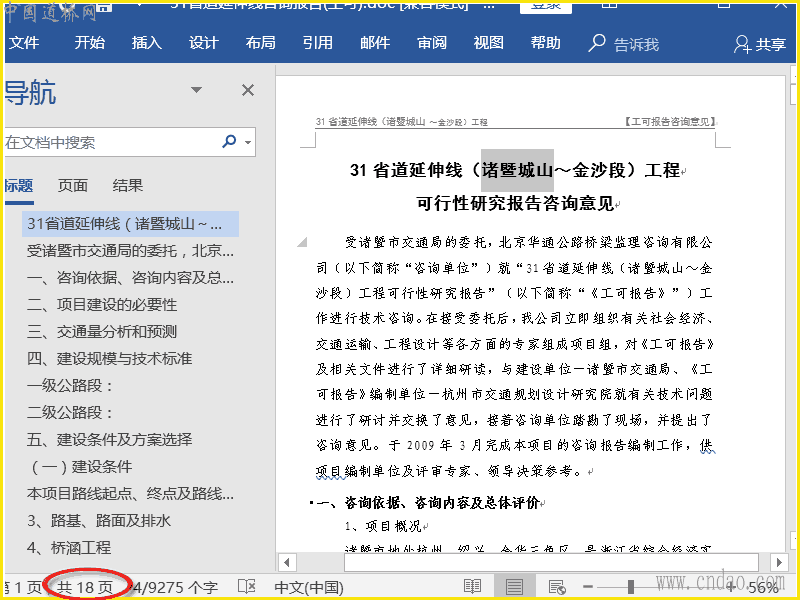This screenshot has height=600, width=800.
Task: Click the 在文档中搜索 search field
Action: [x=110, y=142]
